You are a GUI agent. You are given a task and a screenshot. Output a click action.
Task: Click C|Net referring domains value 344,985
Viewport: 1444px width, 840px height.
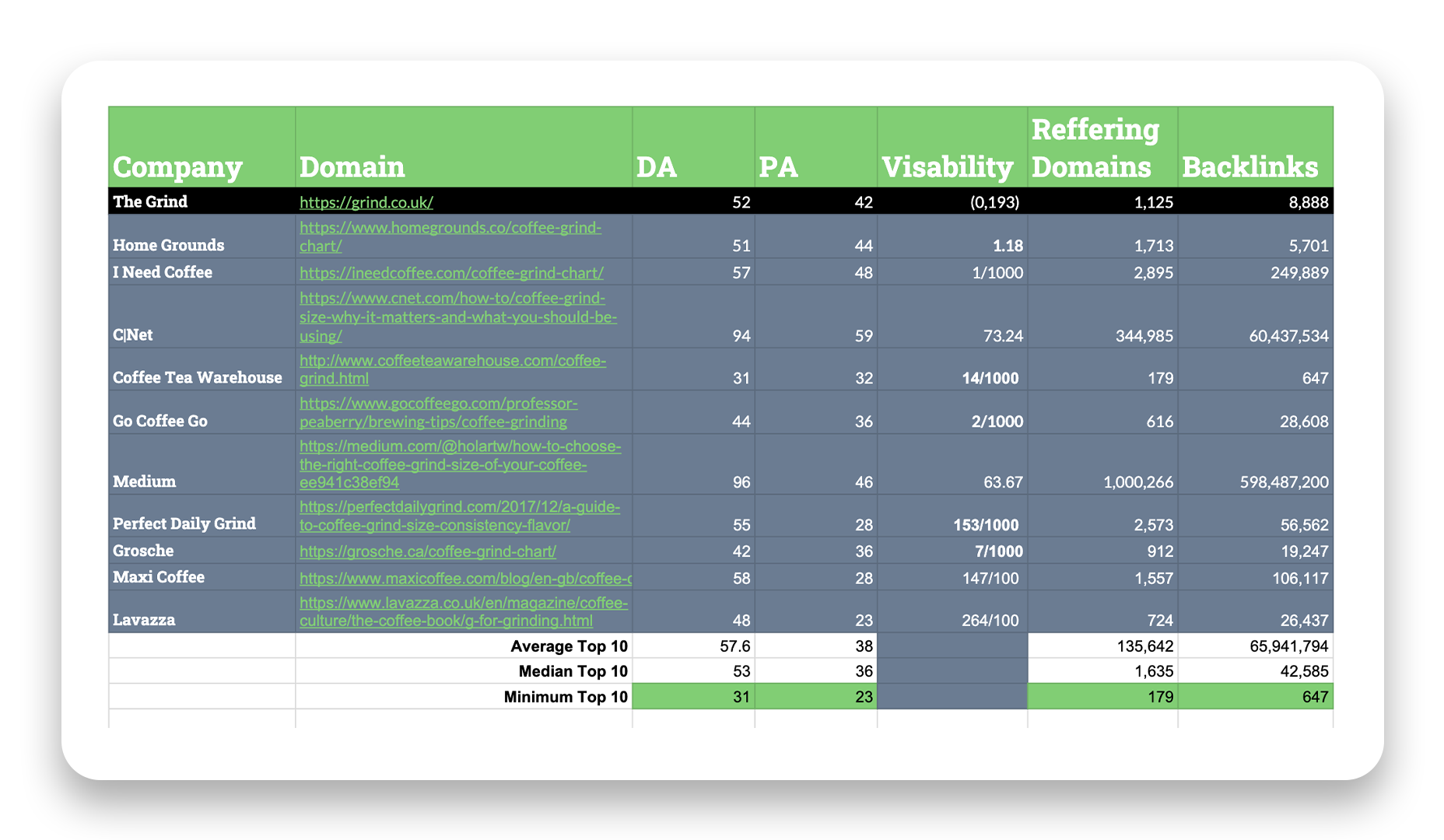pos(1144,336)
